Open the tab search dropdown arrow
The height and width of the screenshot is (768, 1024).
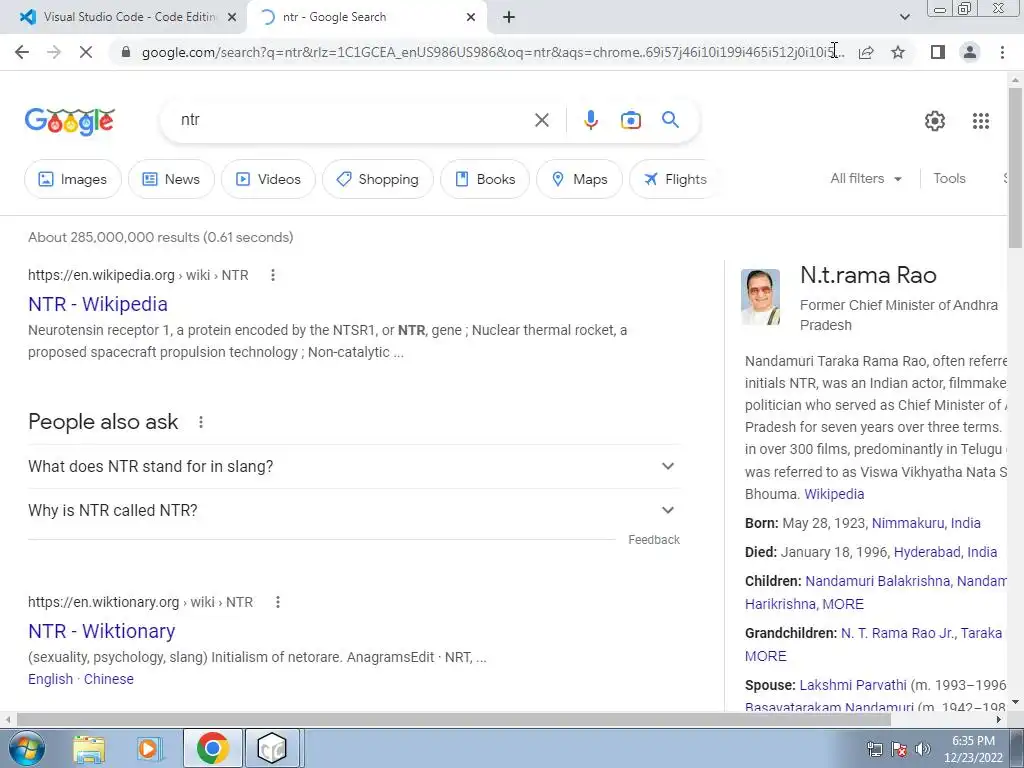click(904, 18)
